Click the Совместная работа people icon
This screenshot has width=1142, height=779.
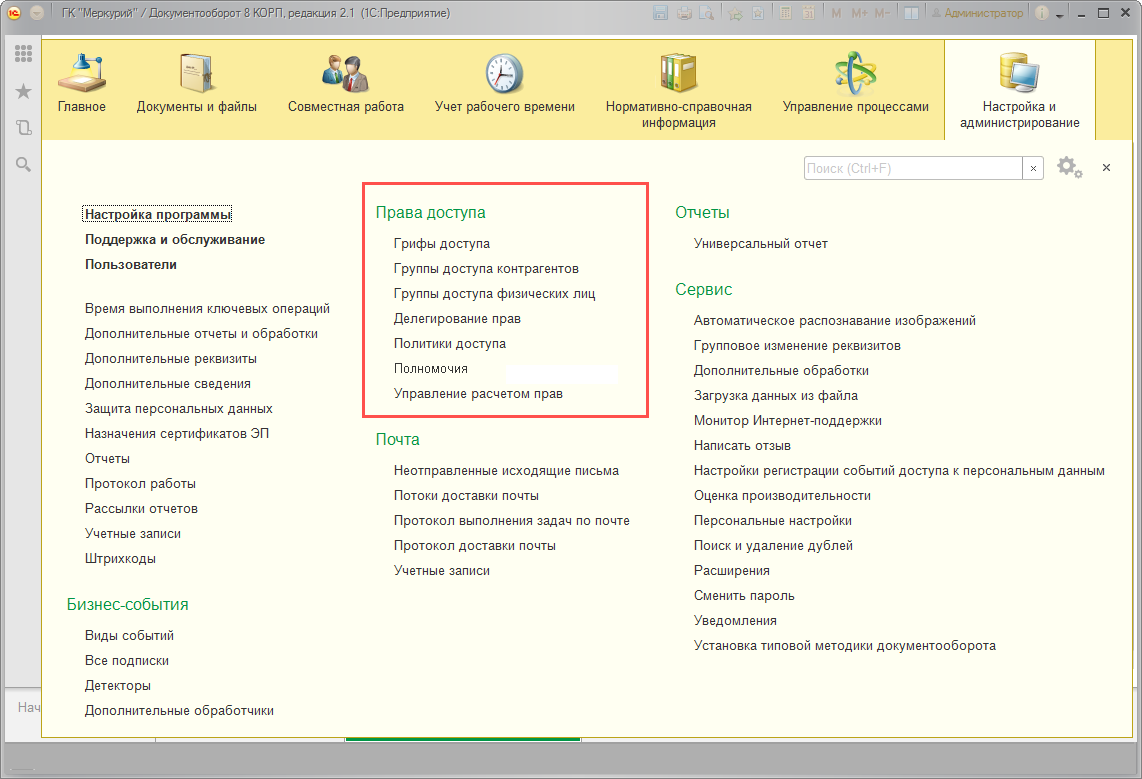tap(345, 74)
